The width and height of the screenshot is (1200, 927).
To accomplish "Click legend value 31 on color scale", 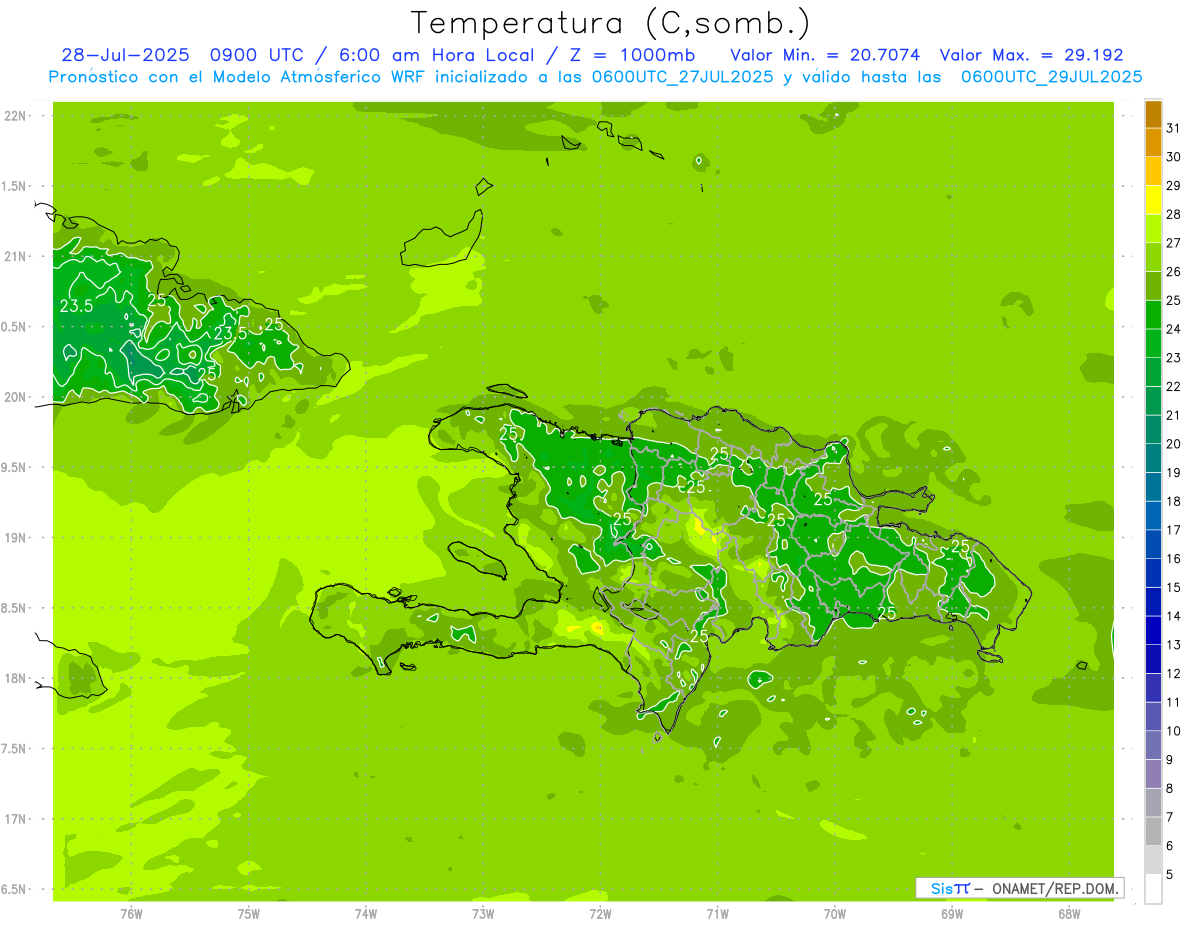I will pyautogui.click(x=1174, y=128).
